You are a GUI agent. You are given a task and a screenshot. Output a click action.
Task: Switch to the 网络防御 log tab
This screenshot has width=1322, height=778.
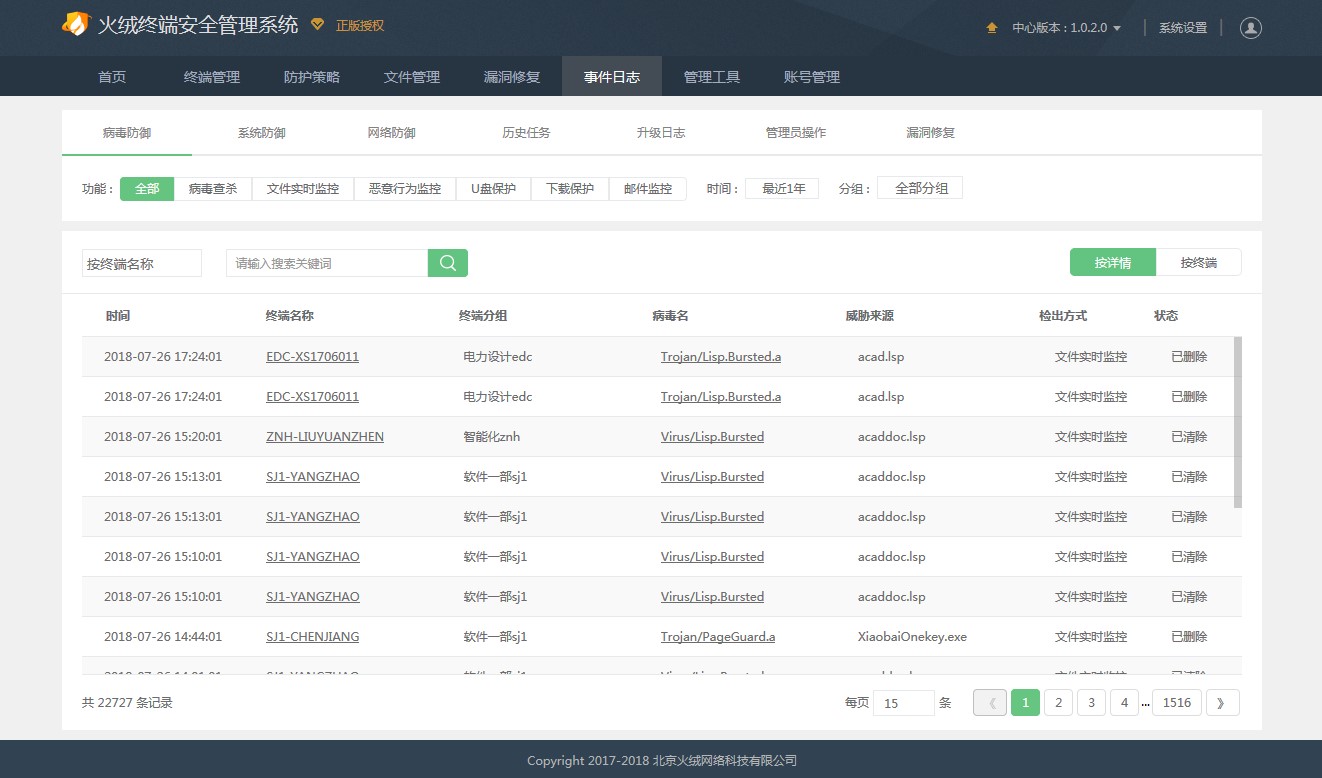coord(392,133)
